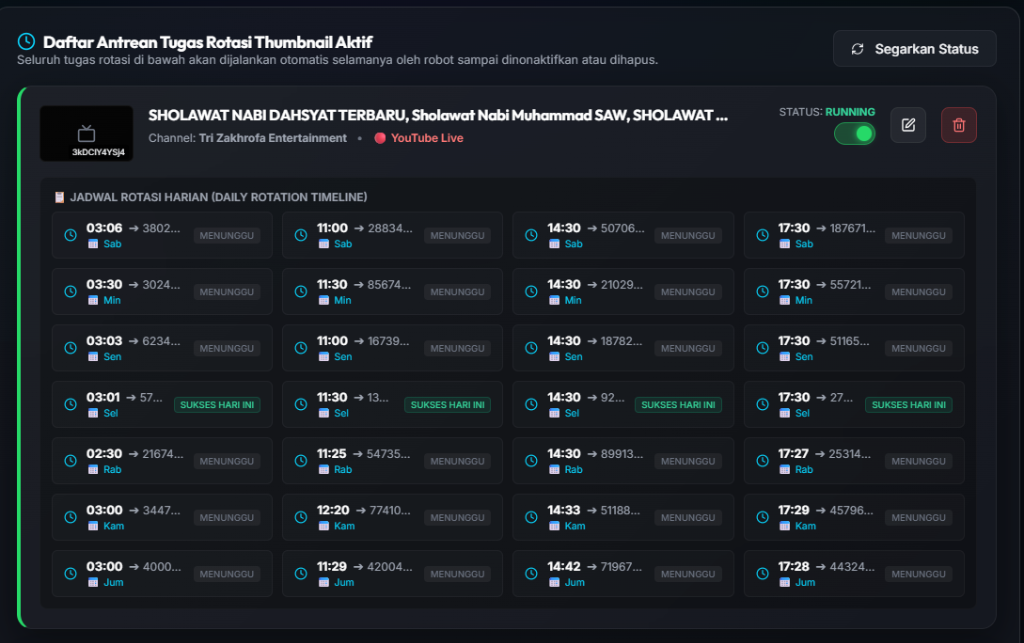This screenshot has width=1024, height=643.
Task: Click the clock icon of the 03:30 Min slot
Action: (71, 292)
